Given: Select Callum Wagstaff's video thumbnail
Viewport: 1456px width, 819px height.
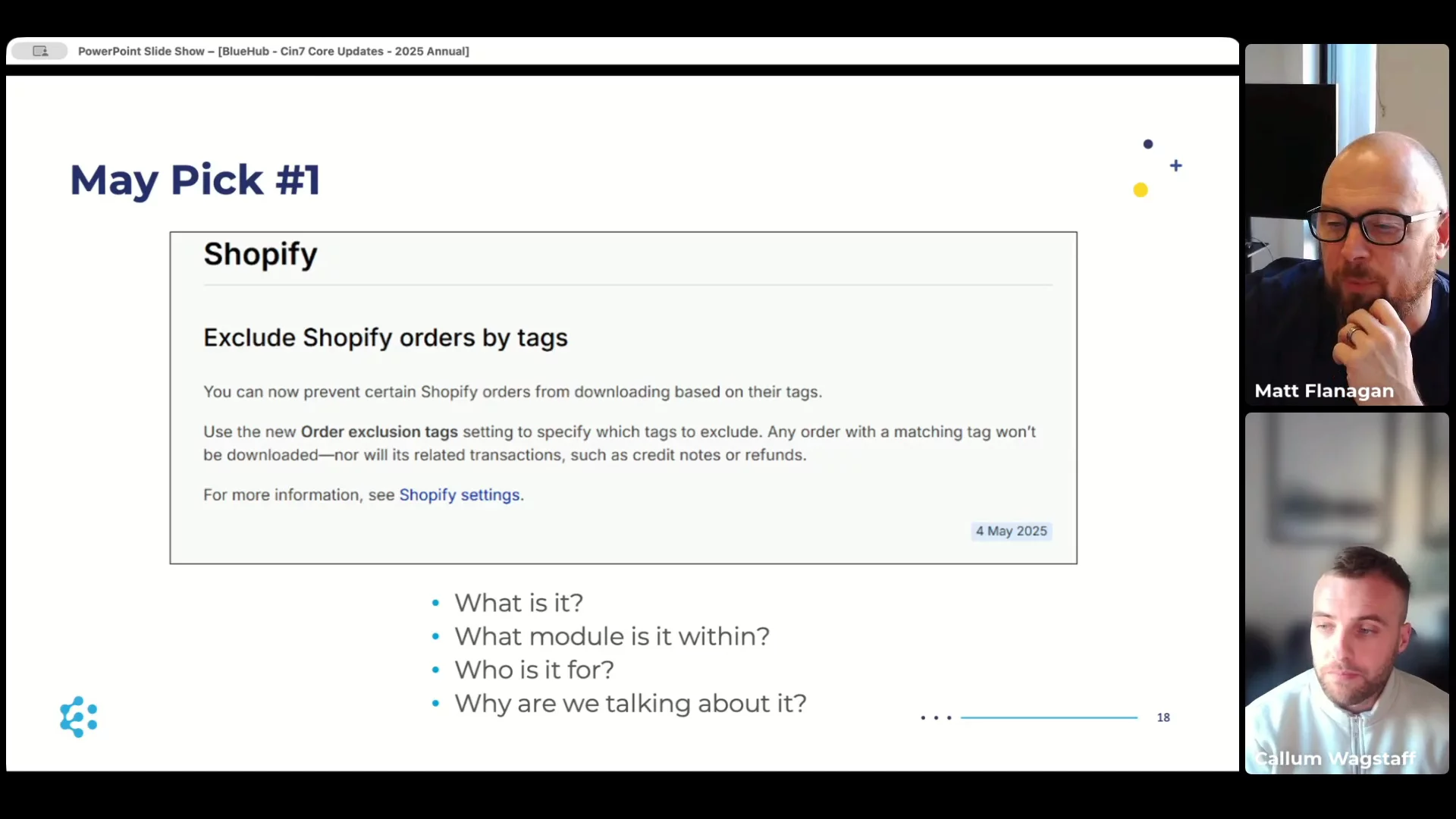Looking at the screenshot, I should [1347, 591].
